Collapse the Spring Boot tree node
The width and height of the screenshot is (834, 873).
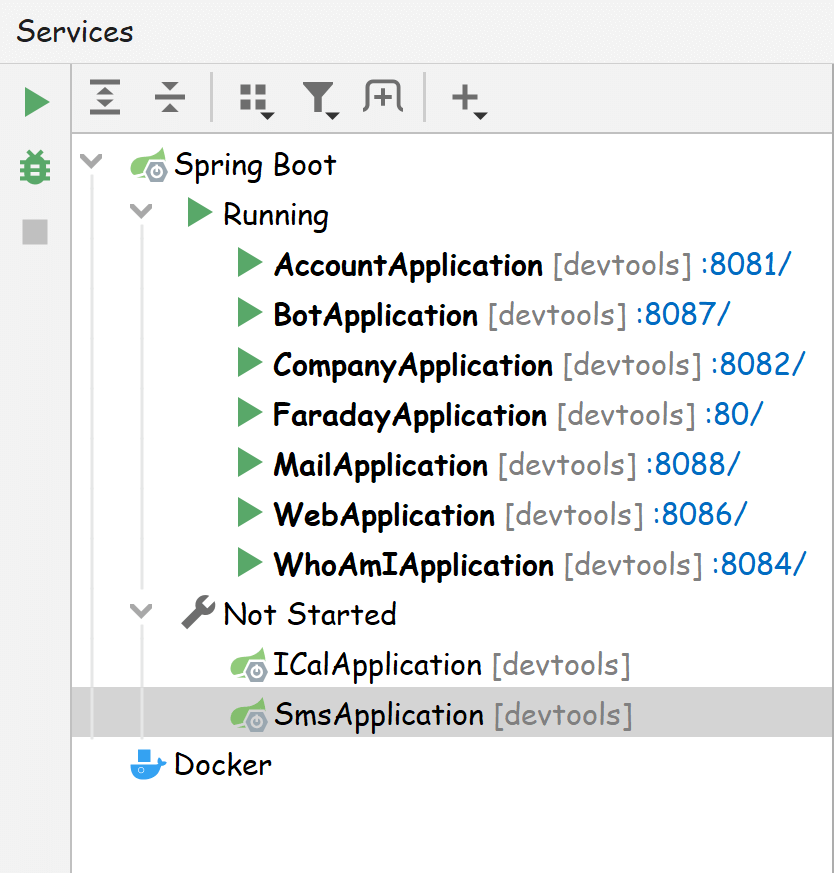[92, 162]
